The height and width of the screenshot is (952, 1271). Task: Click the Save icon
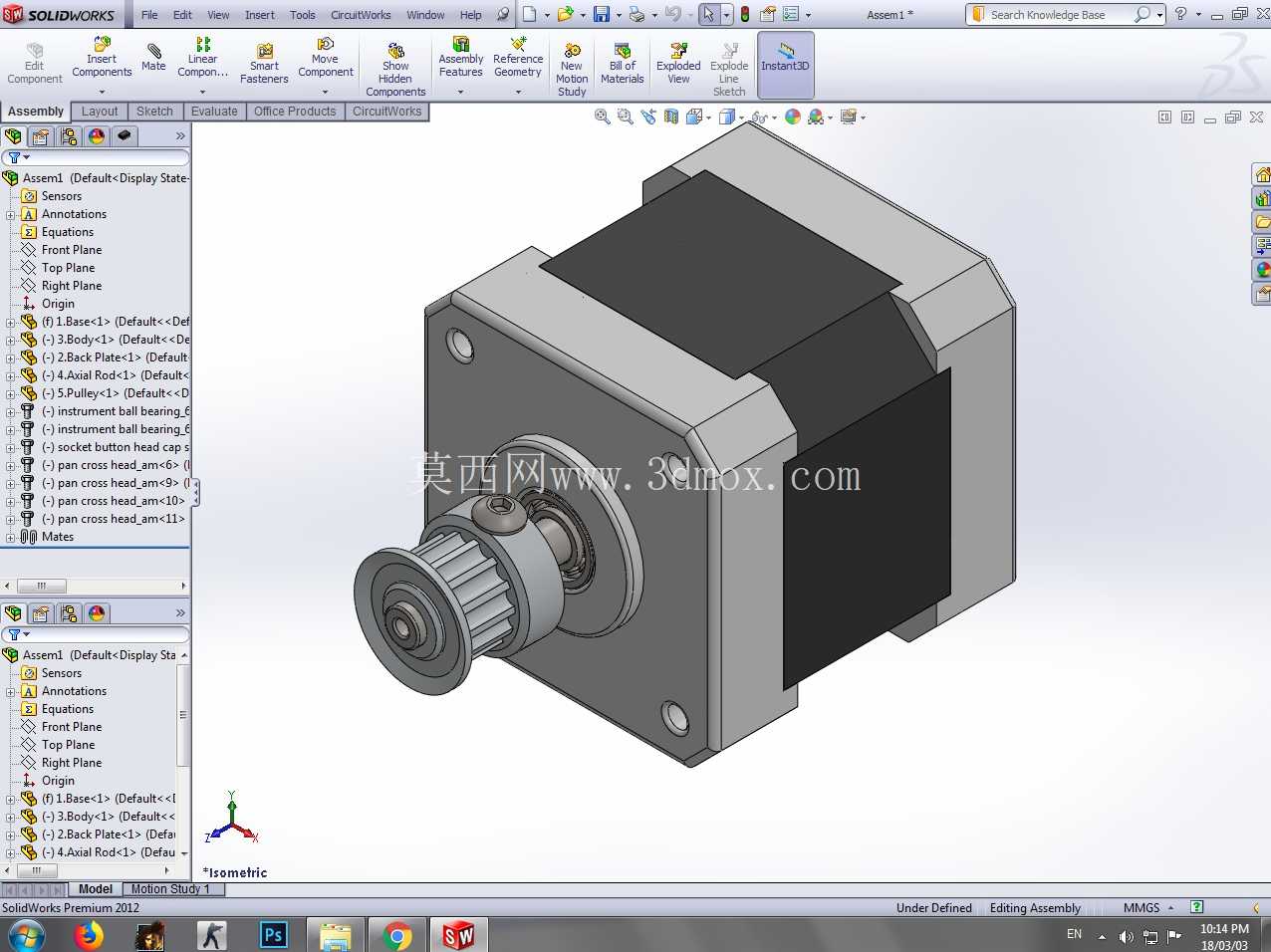click(x=602, y=14)
